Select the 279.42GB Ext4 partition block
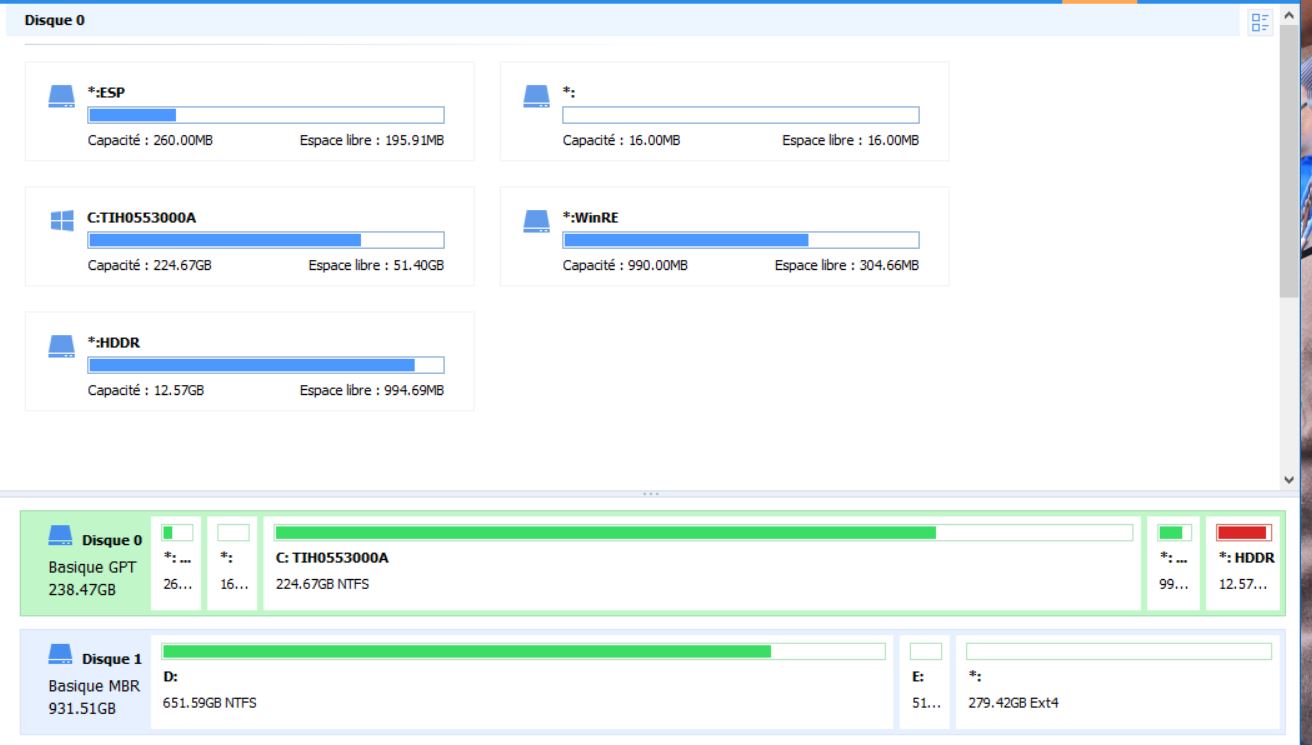 click(1118, 683)
